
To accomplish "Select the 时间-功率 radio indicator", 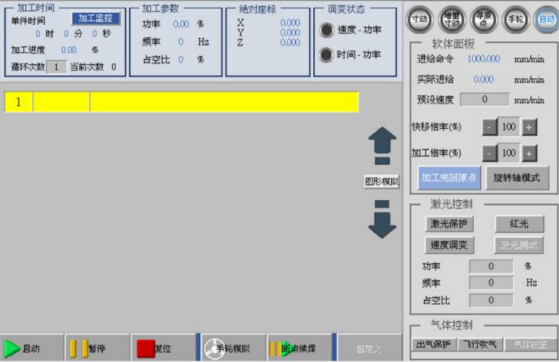I will coord(326,55).
